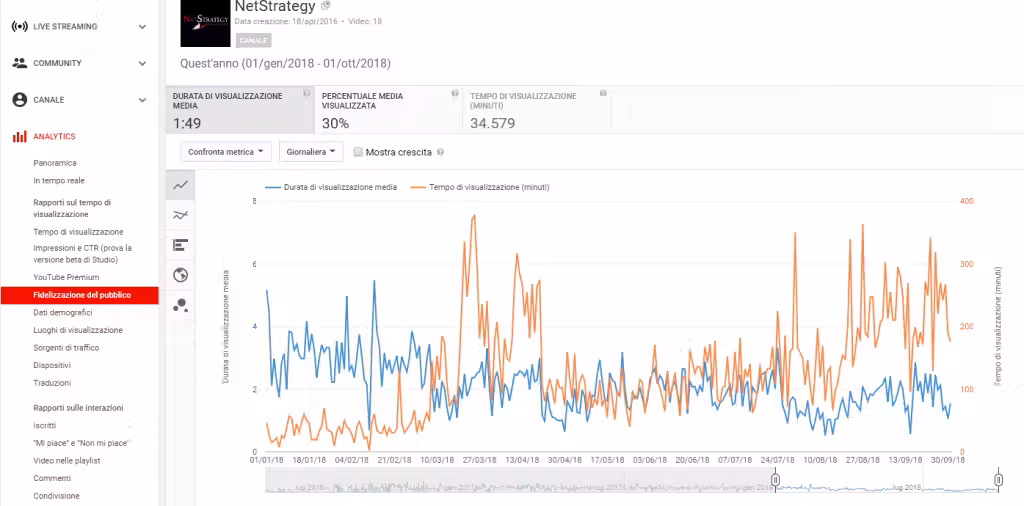Expand the Community sidebar section
This screenshot has width=1024, height=506.
(79, 63)
